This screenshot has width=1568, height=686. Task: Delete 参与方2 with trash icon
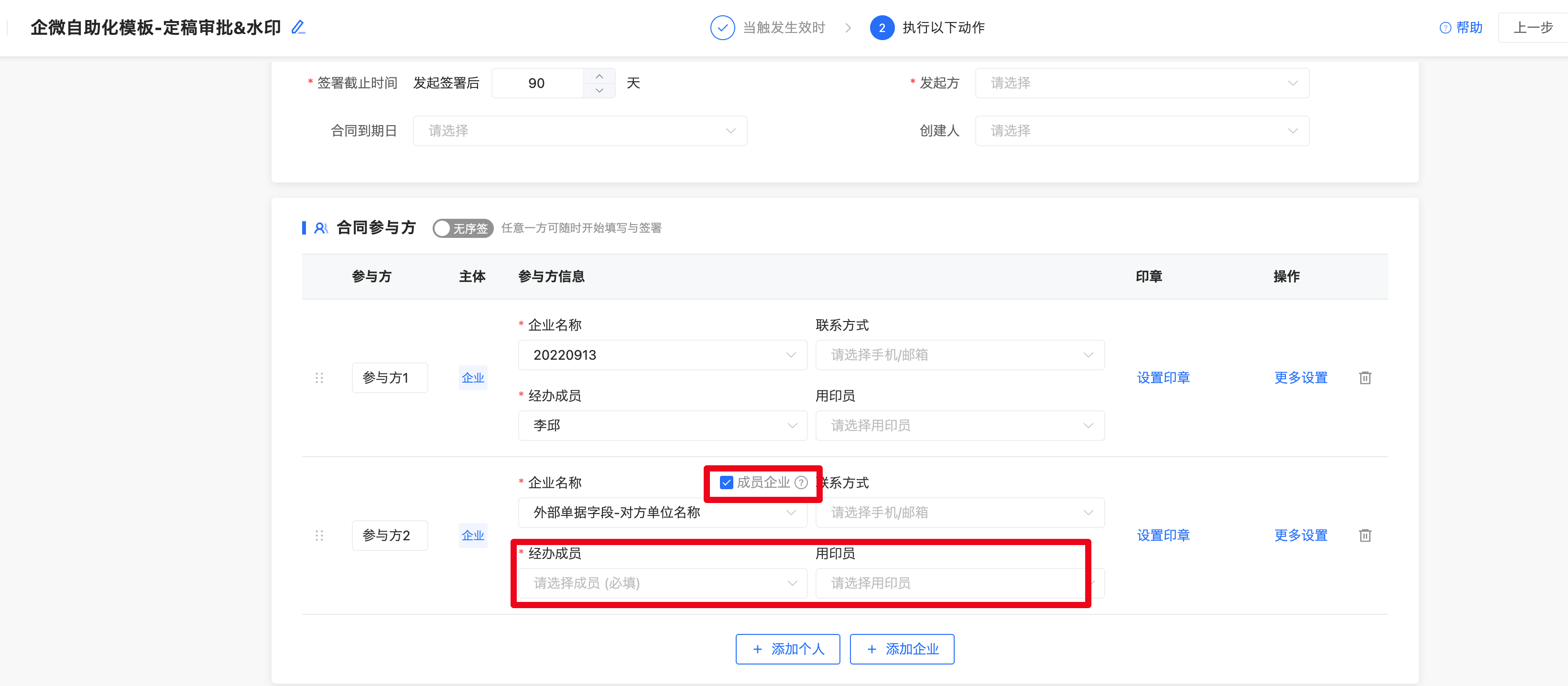[1365, 535]
